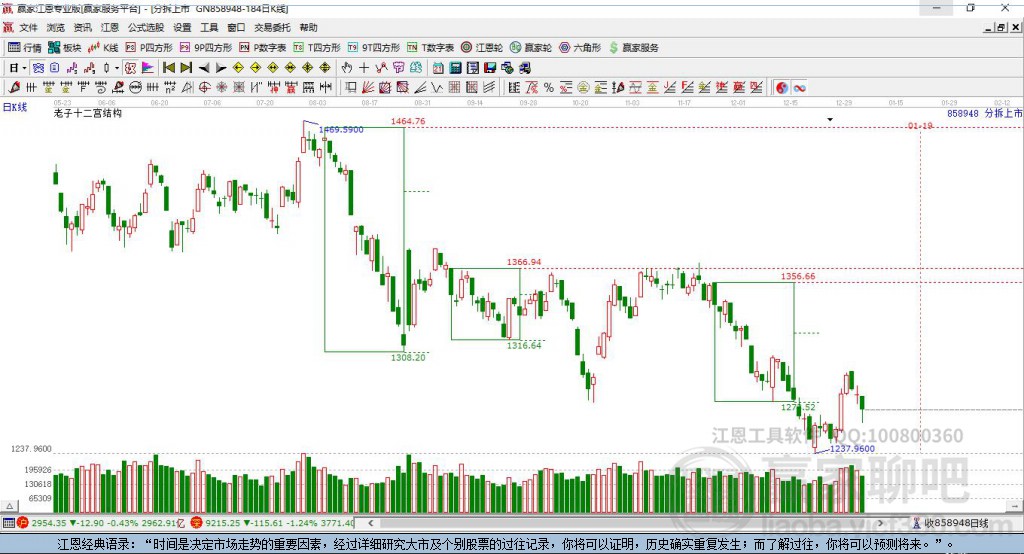The width and height of the screenshot is (1024, 554).
Task: Open the 江恩 menu
Action: 110,27
